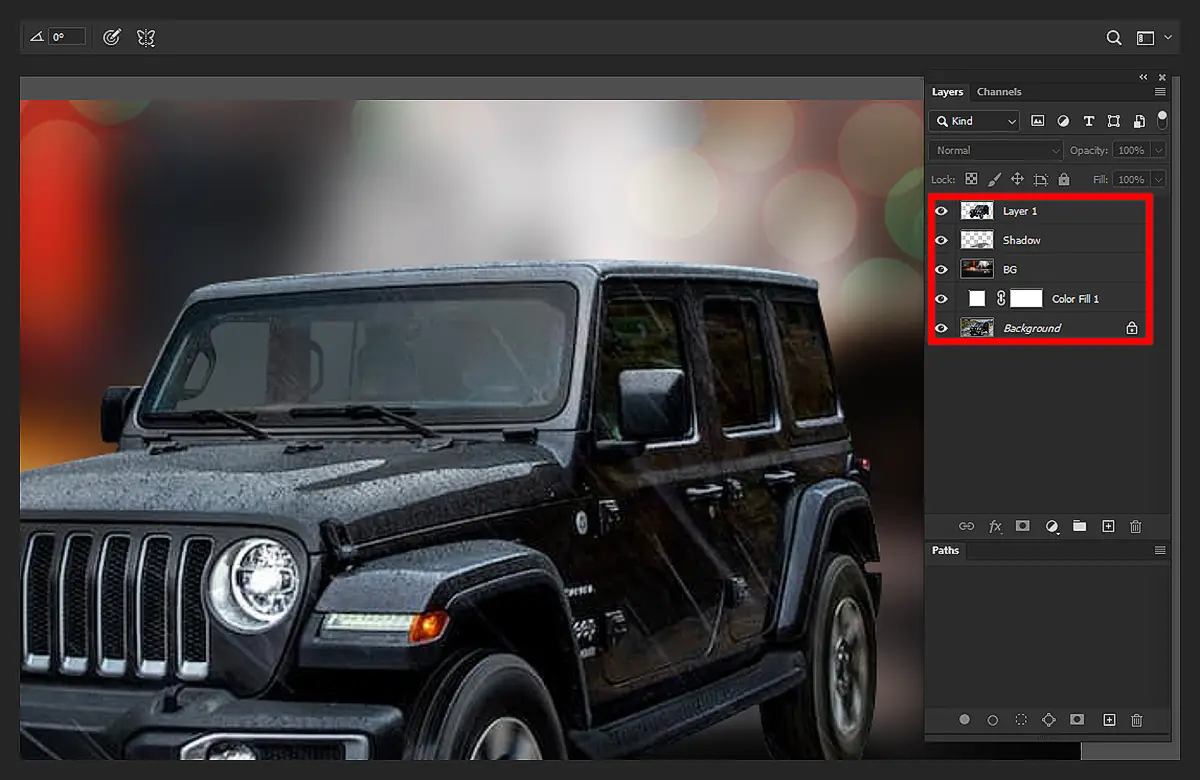Open the Fill slider dropdown arrow

tap(1158, 180)
